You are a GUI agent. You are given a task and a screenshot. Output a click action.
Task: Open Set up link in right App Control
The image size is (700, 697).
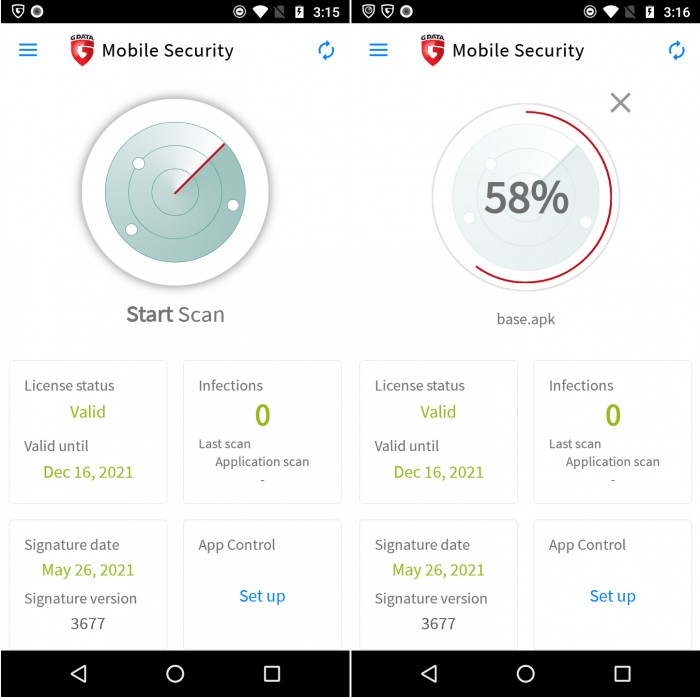[612, 596]
